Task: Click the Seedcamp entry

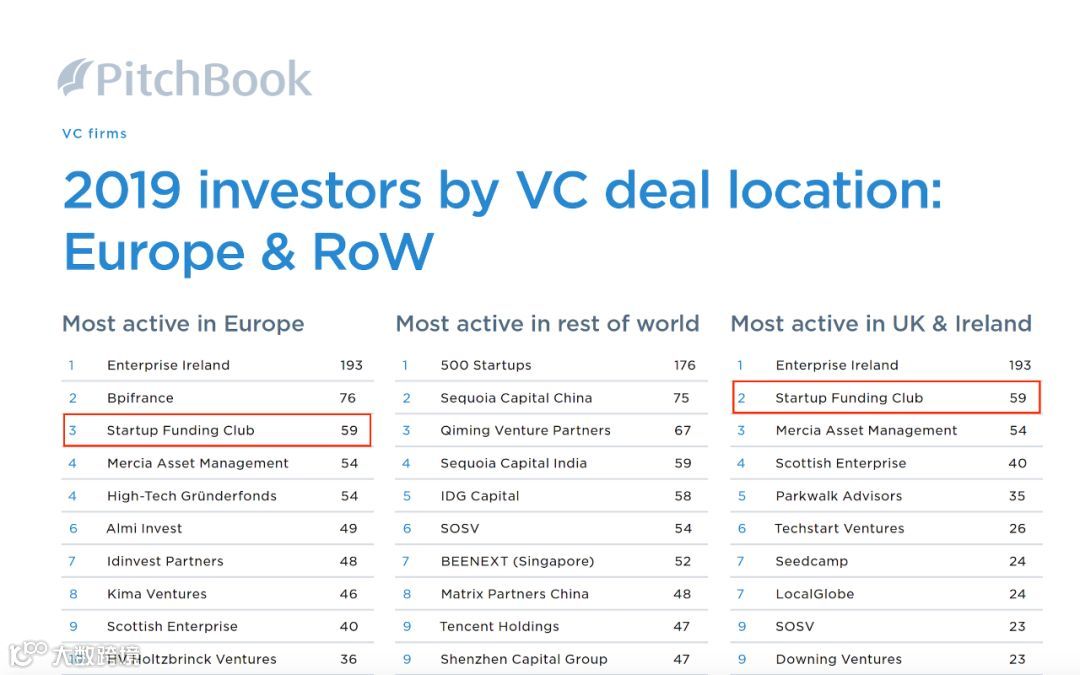Action: (x=811, y=561)
